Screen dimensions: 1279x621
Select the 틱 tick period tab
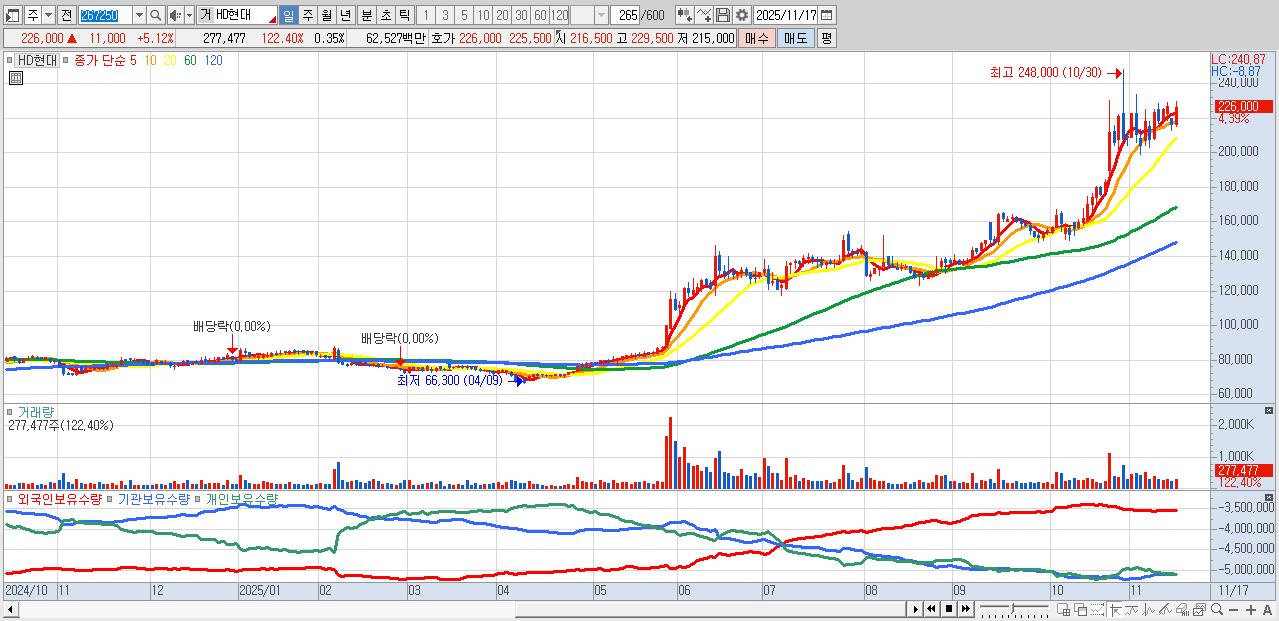point(404,15)
